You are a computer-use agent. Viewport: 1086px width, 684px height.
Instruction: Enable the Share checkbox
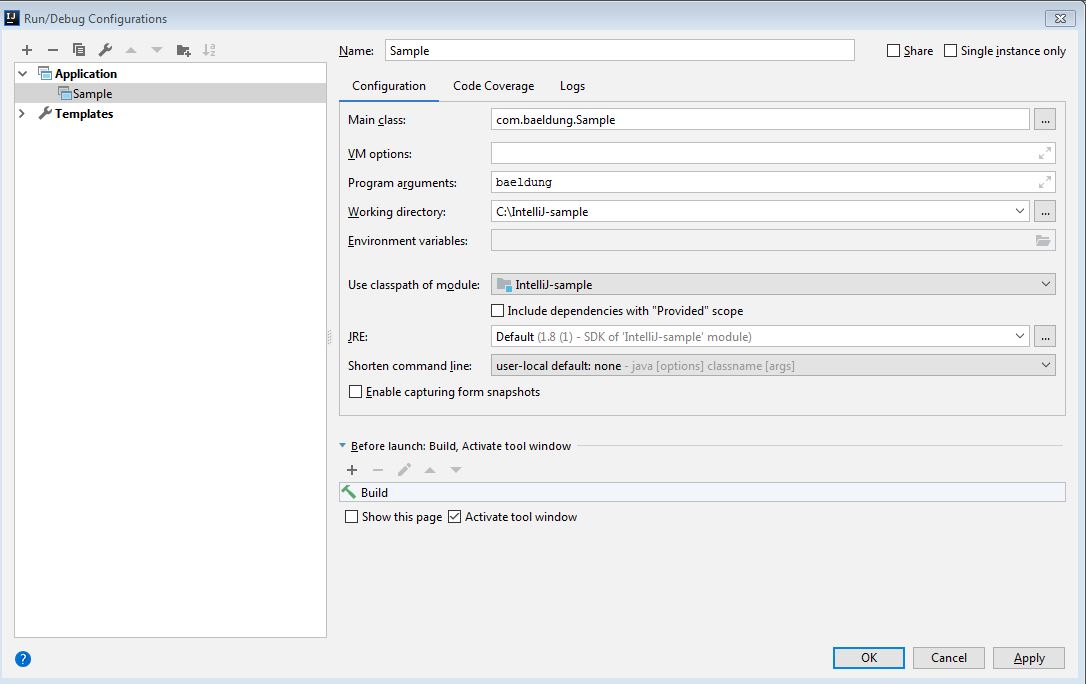893,51
